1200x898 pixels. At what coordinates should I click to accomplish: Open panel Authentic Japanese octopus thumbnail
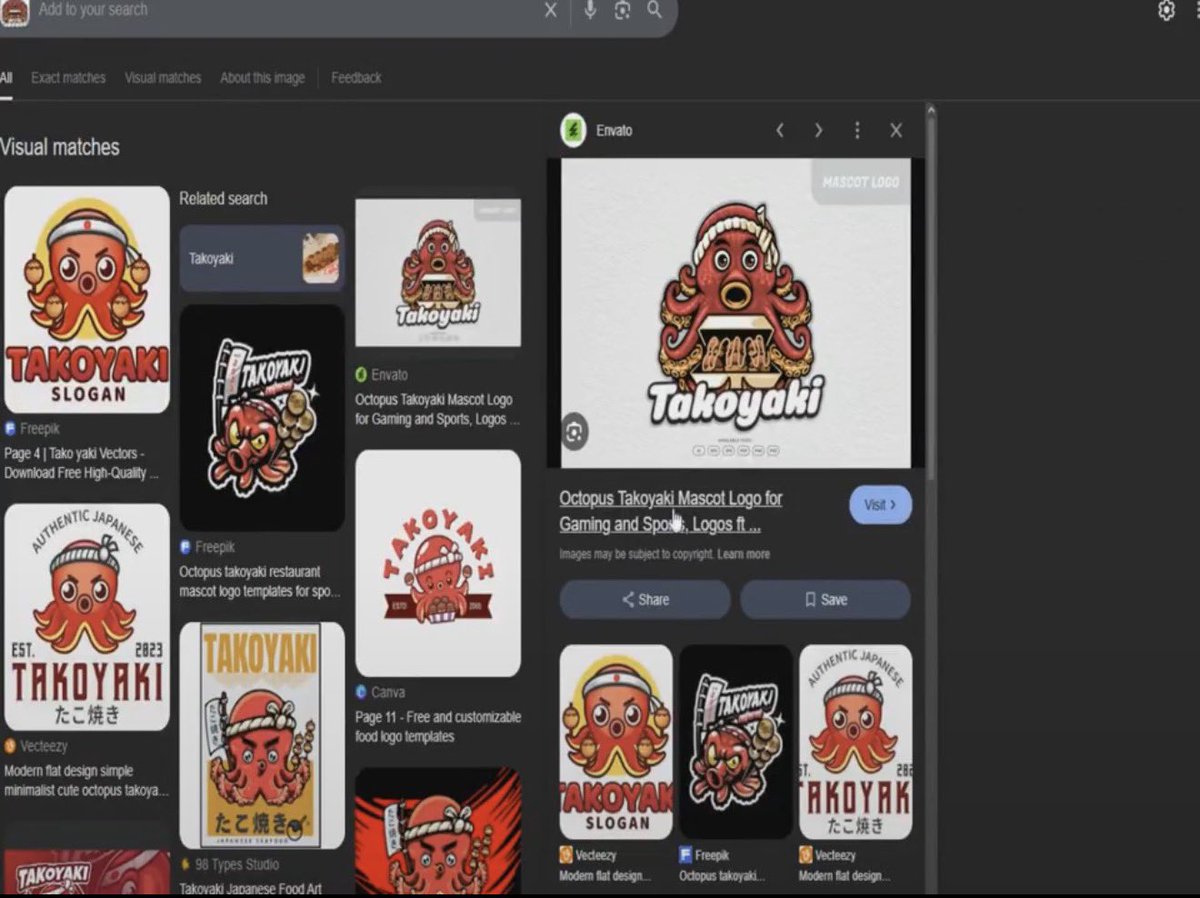pyautogui.click(x=856, y=742)
